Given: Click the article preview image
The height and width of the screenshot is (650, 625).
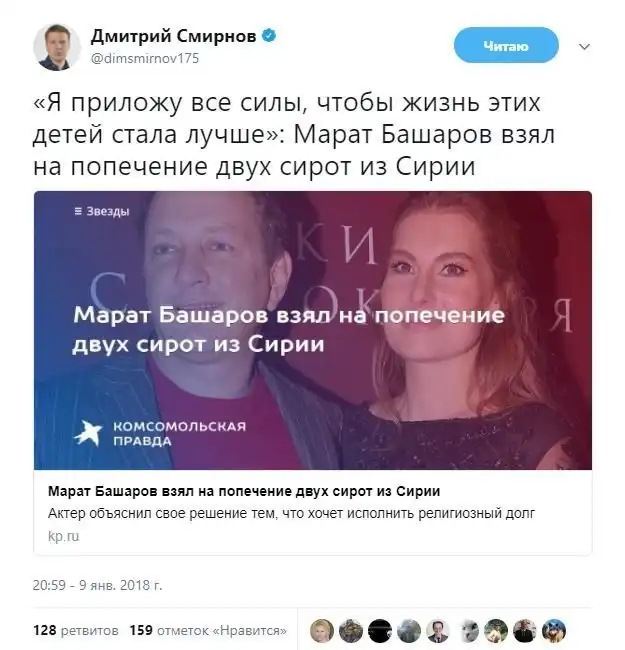Looking at the screenshot, I should tap(313, 330).
